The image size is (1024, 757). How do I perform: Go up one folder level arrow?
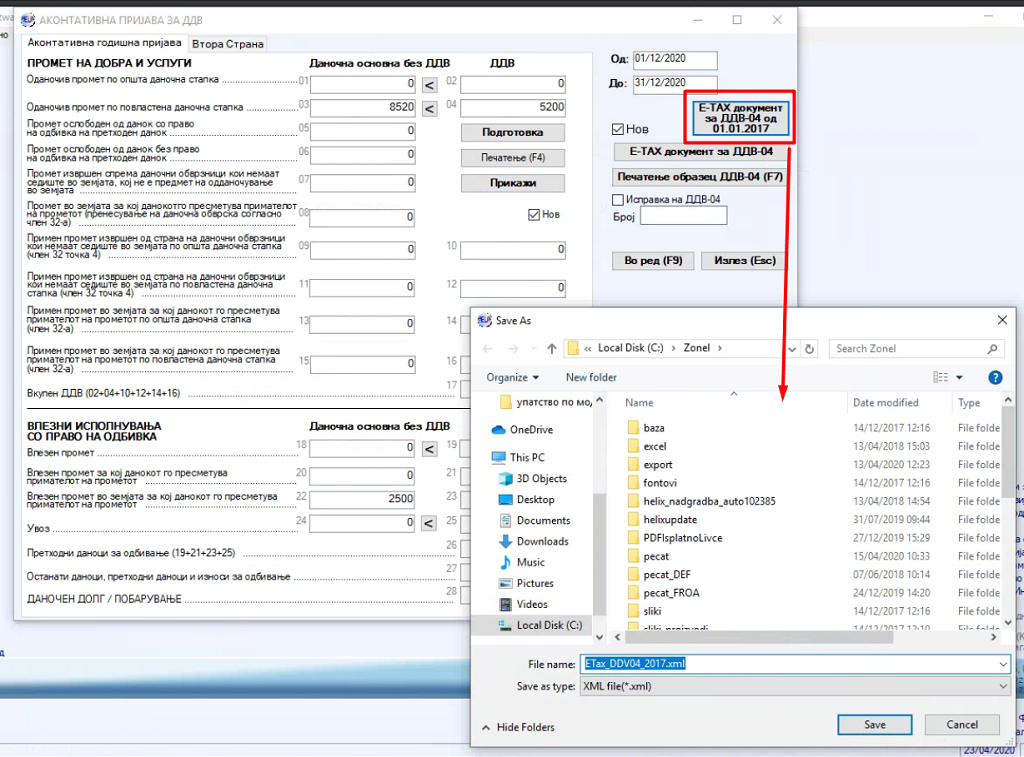pos(552,349)
